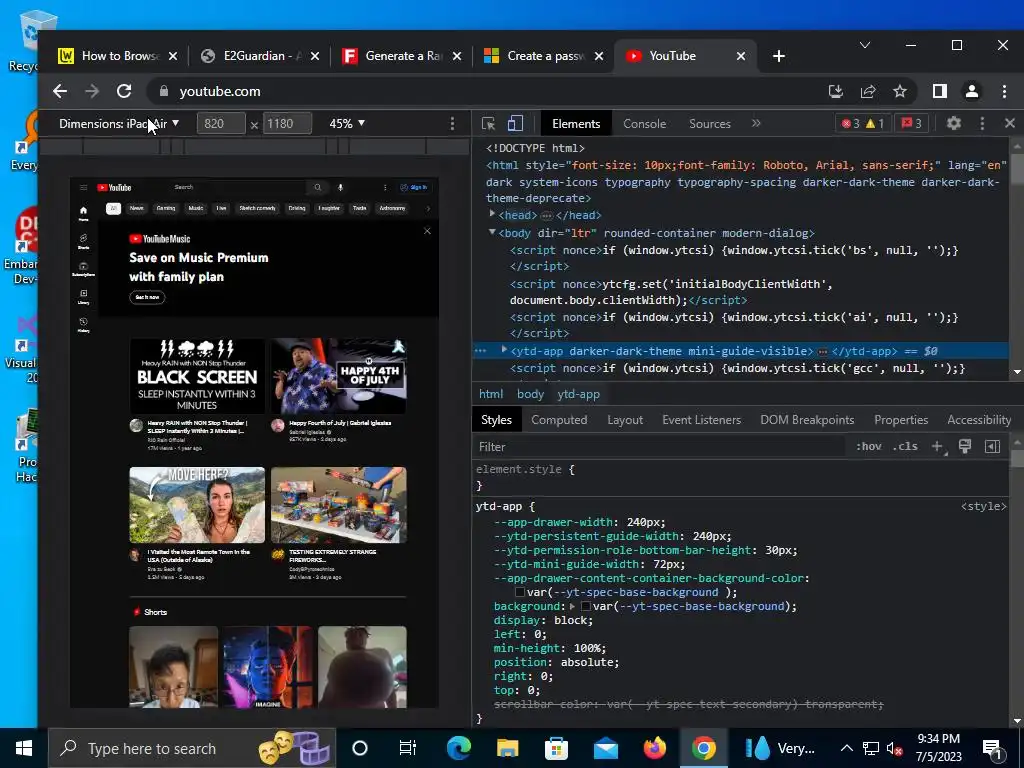Dismiss the YouTube Music banner
The height and width of the screenshot is (768, 1024).
pyautogui.click(x=427, y=231)
